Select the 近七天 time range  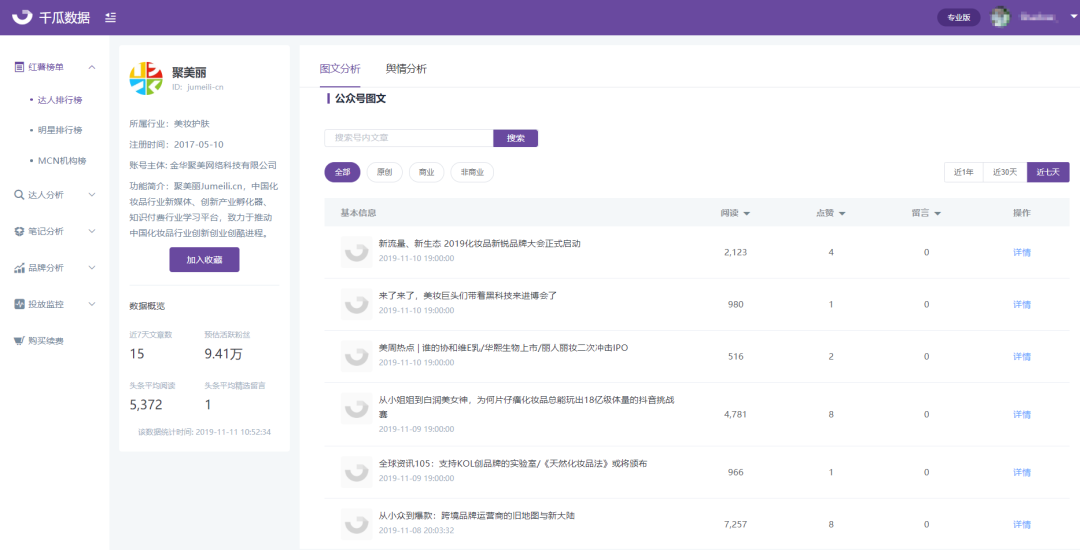tap(1048, 172)
